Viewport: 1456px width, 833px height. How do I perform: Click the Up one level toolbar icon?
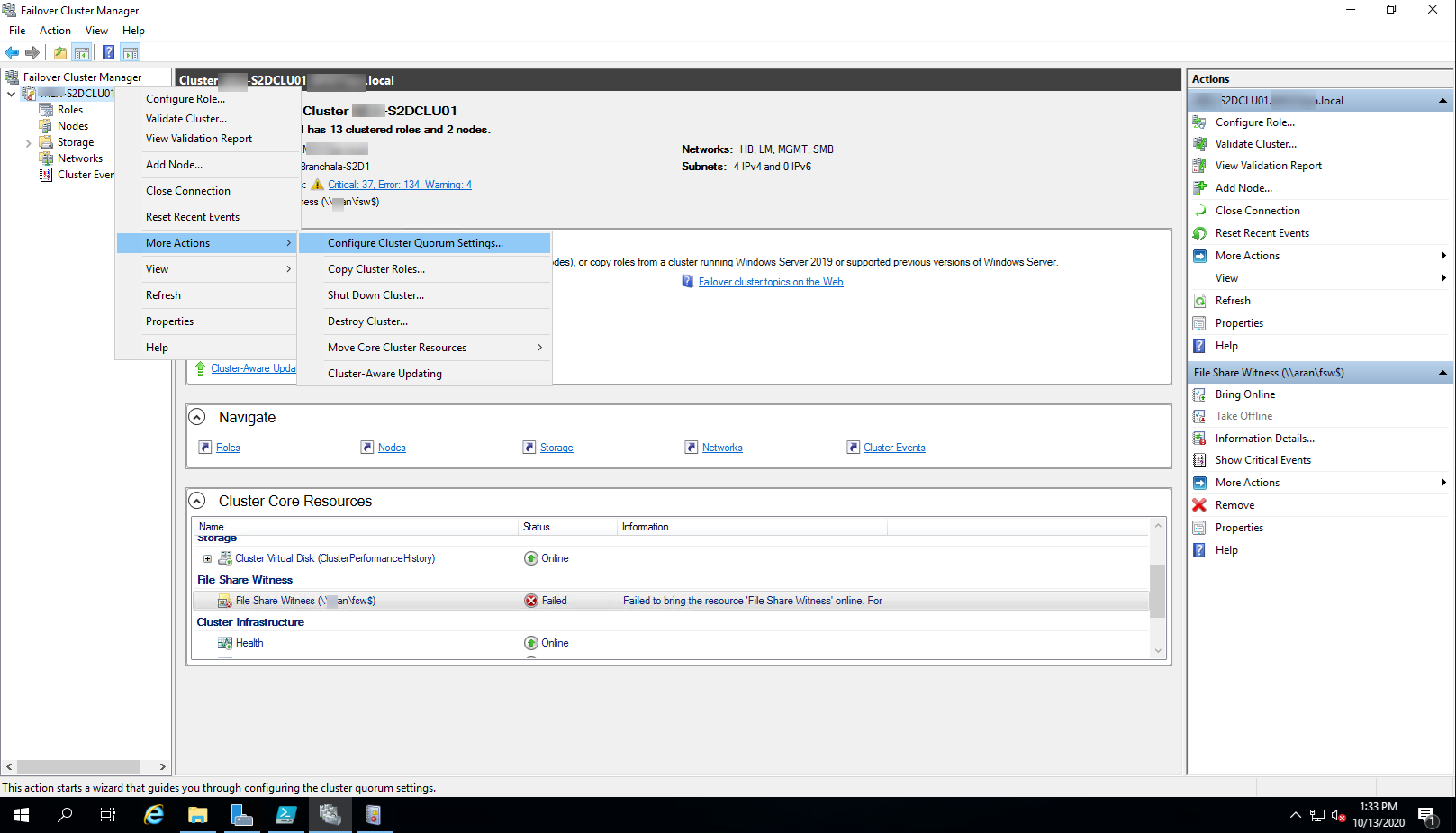pos(60,52)
